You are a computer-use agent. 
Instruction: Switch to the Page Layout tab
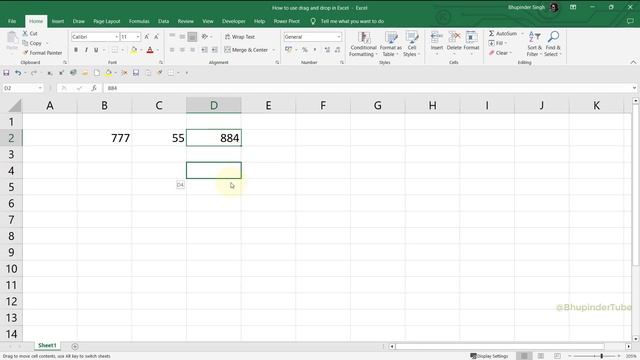pyautogui.click(x=107, y=21)
